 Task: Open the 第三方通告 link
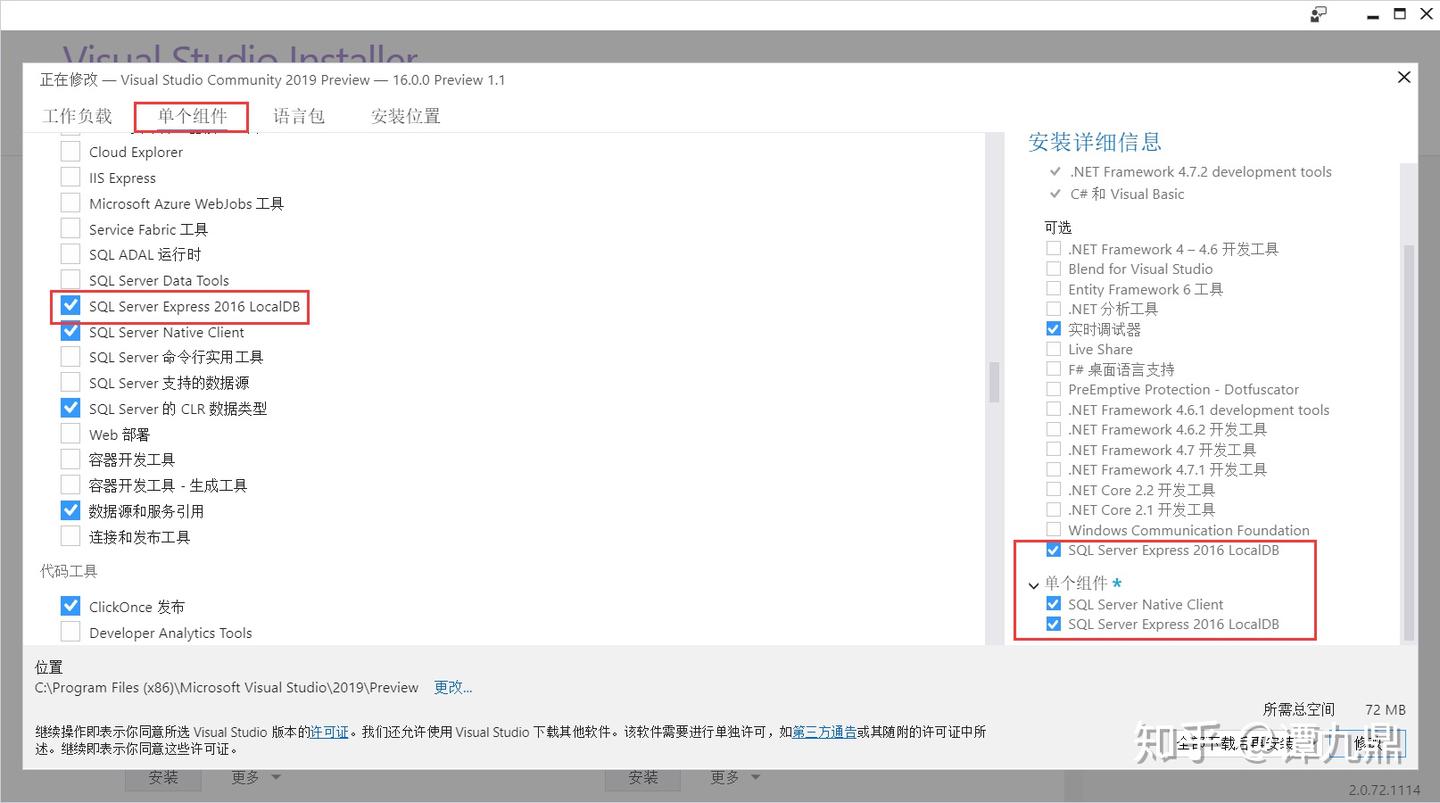coord(824,732)
